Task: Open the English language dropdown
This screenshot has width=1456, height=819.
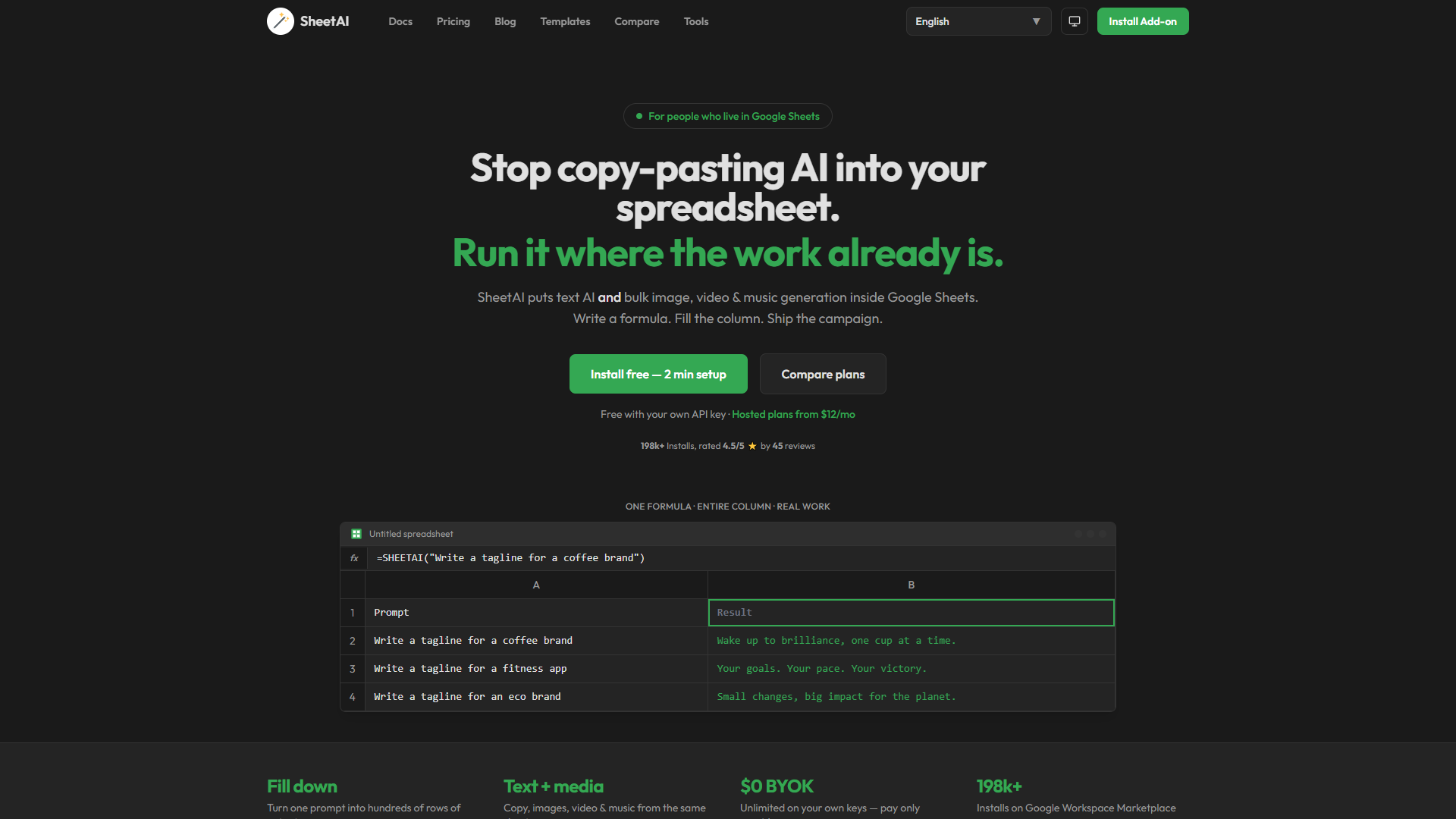Action: tap(978, 21)
